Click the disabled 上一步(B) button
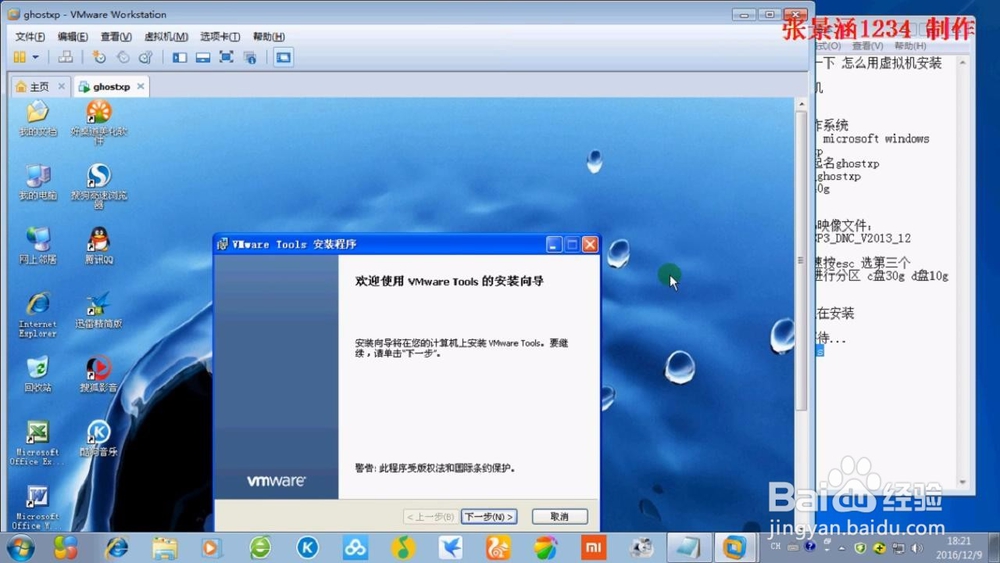 tap(430, 516)
